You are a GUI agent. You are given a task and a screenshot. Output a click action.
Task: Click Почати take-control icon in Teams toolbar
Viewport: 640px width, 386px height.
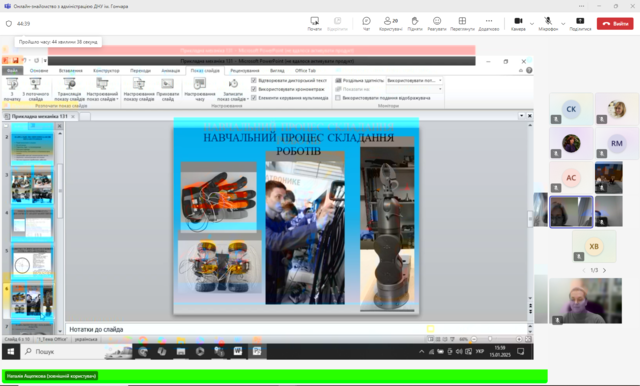314,24
